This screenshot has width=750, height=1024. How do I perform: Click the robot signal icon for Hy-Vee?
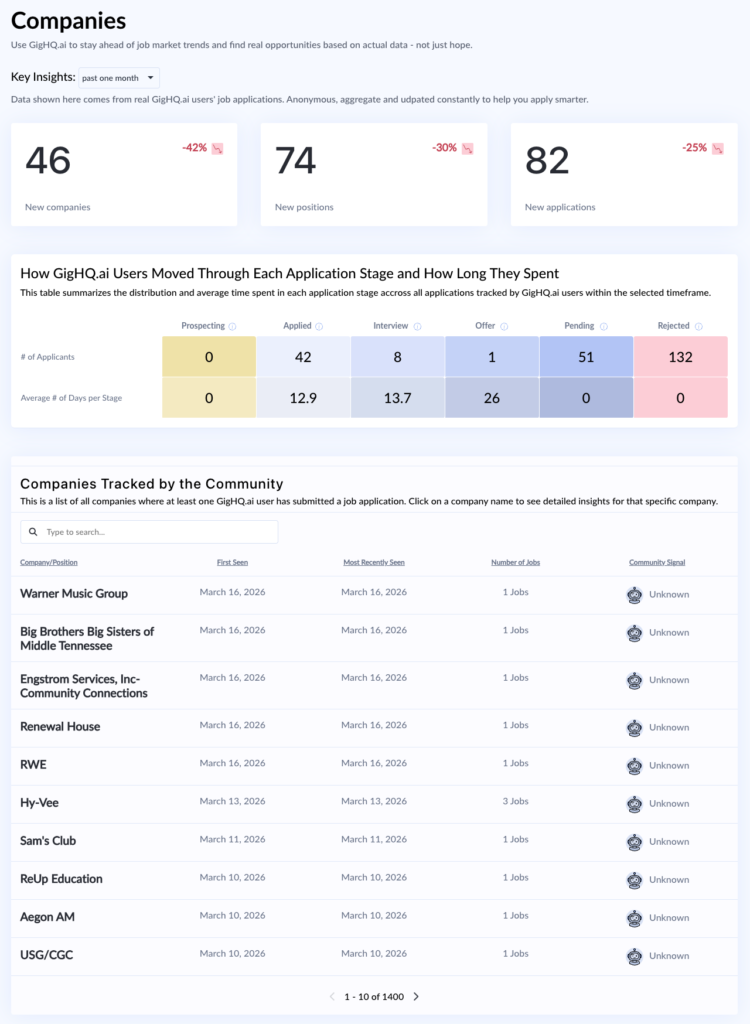point(634,803)
